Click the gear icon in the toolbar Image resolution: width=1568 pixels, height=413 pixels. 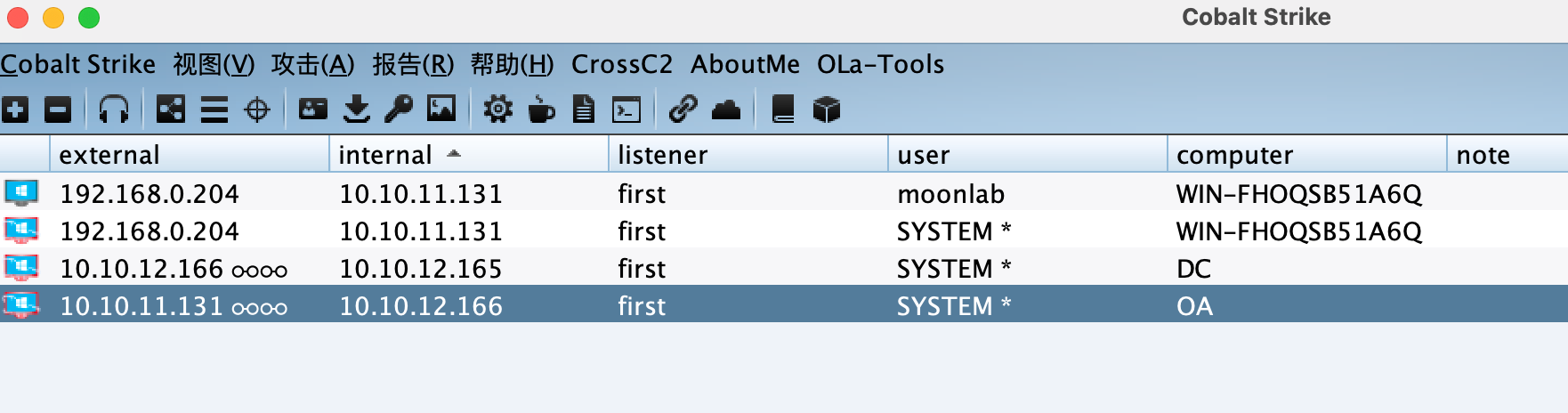click(497, 109)
